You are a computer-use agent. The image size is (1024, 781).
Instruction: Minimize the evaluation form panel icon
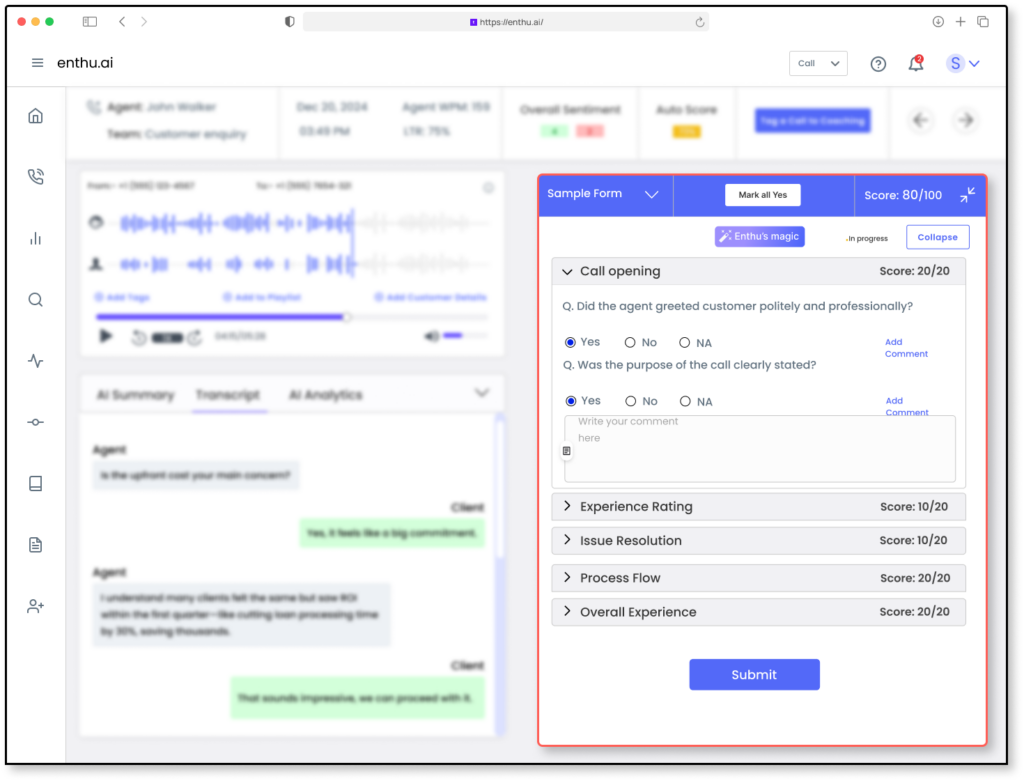(x=967, y=195)
